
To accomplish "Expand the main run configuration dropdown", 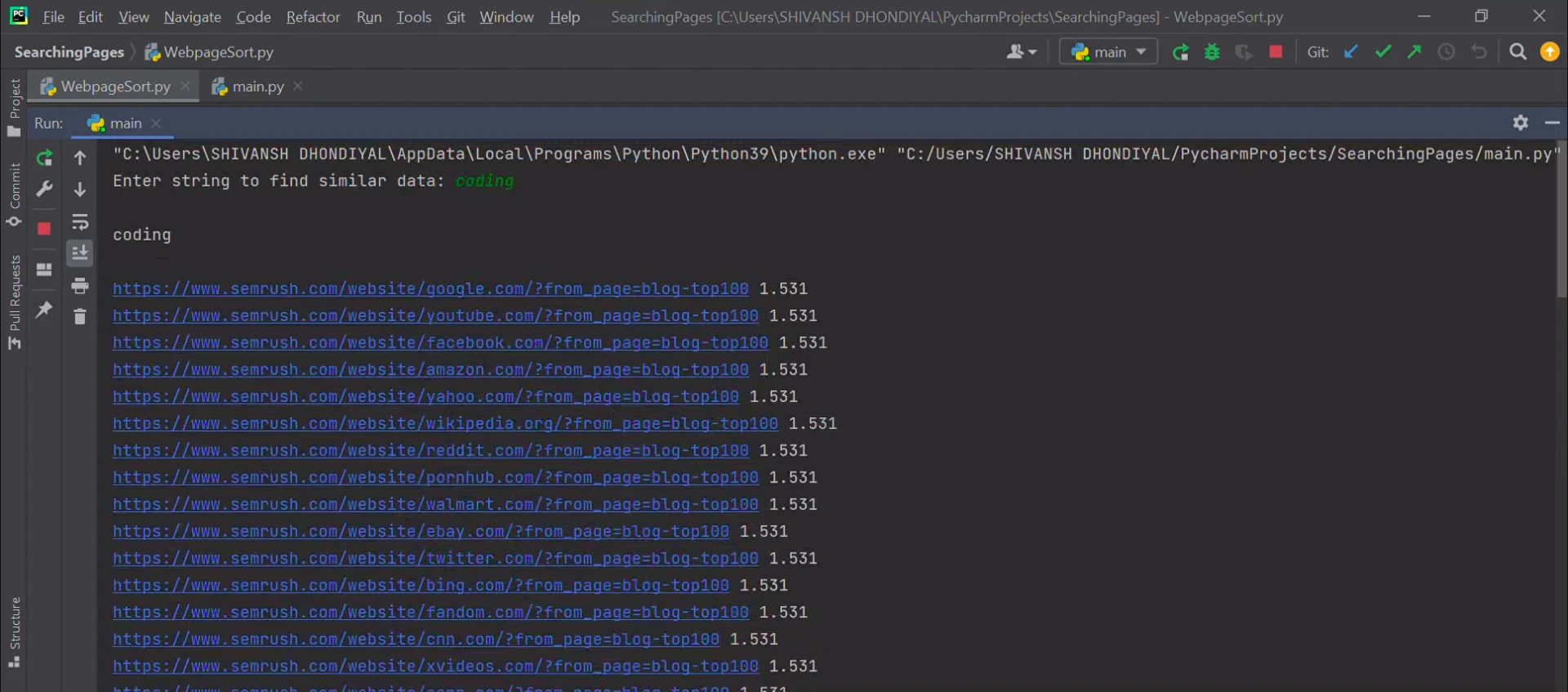I will click(x=1108, y=52).
